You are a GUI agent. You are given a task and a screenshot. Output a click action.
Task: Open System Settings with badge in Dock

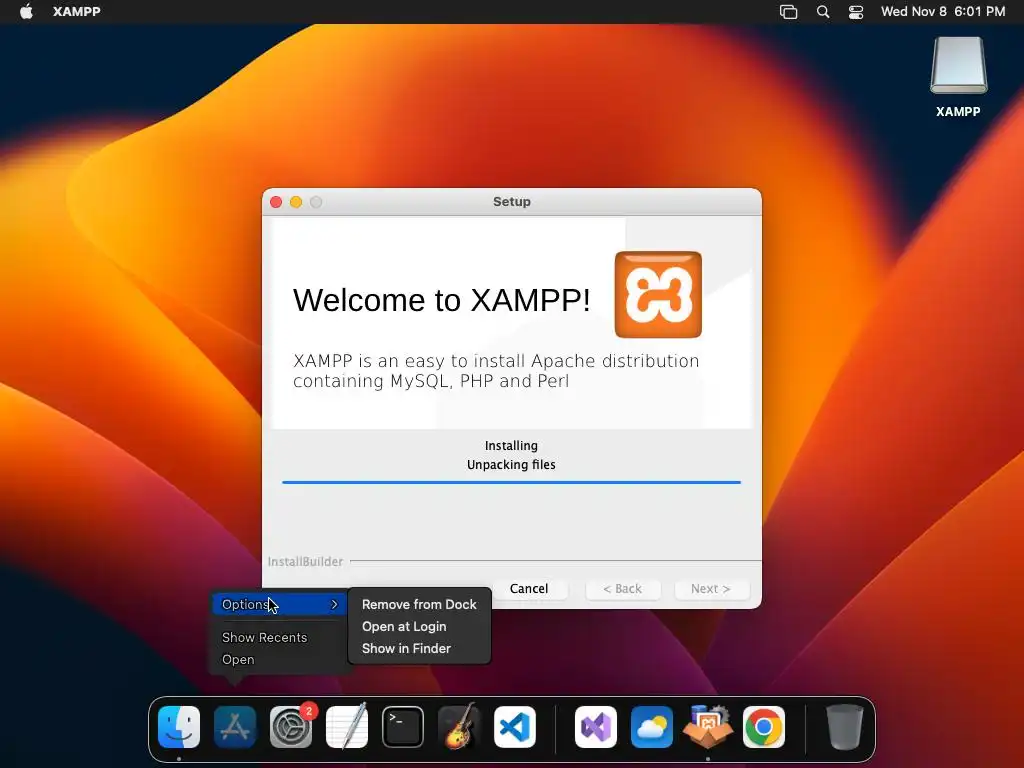[x=291, y=727]
